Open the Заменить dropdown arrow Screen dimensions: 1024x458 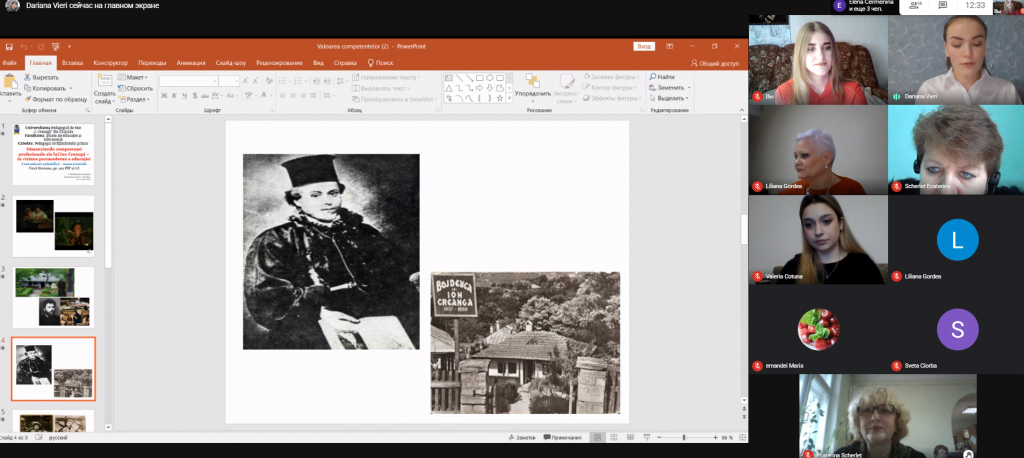(690, 88)
